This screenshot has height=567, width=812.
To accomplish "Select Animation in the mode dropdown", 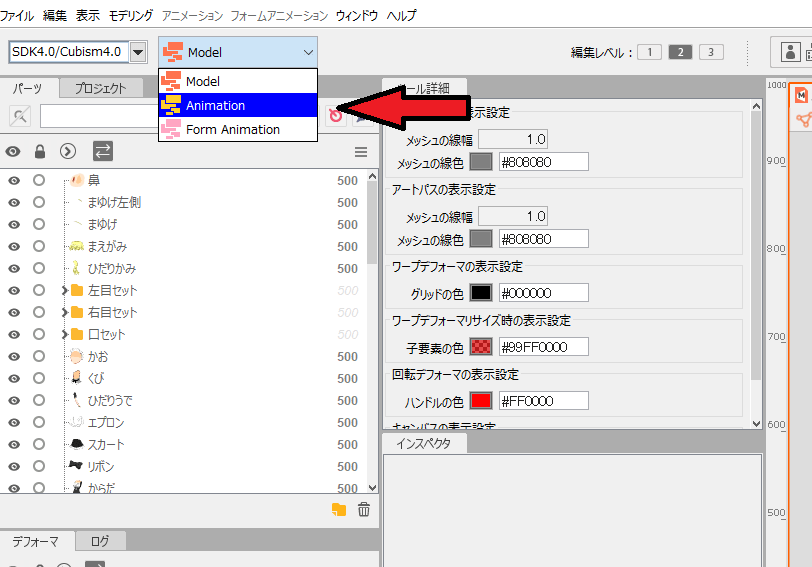I will click(238, 106).
